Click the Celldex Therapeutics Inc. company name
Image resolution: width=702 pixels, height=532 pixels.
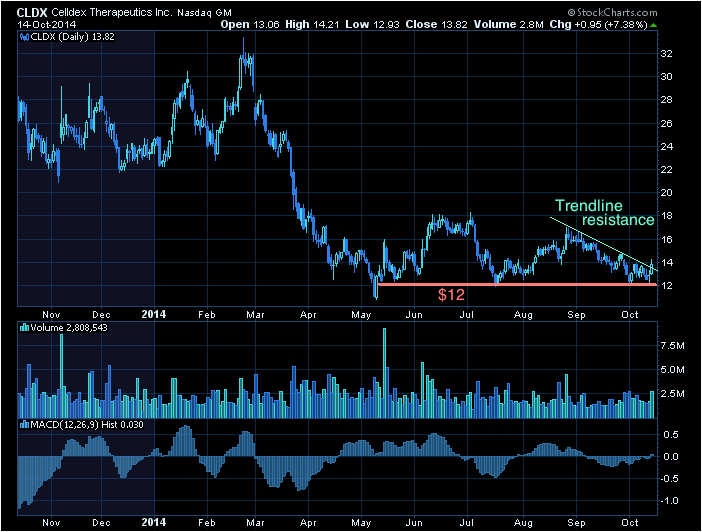(111, 13)
